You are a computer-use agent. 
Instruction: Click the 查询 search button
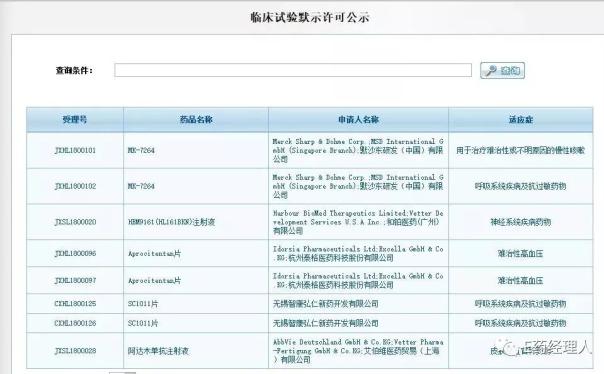502,70
